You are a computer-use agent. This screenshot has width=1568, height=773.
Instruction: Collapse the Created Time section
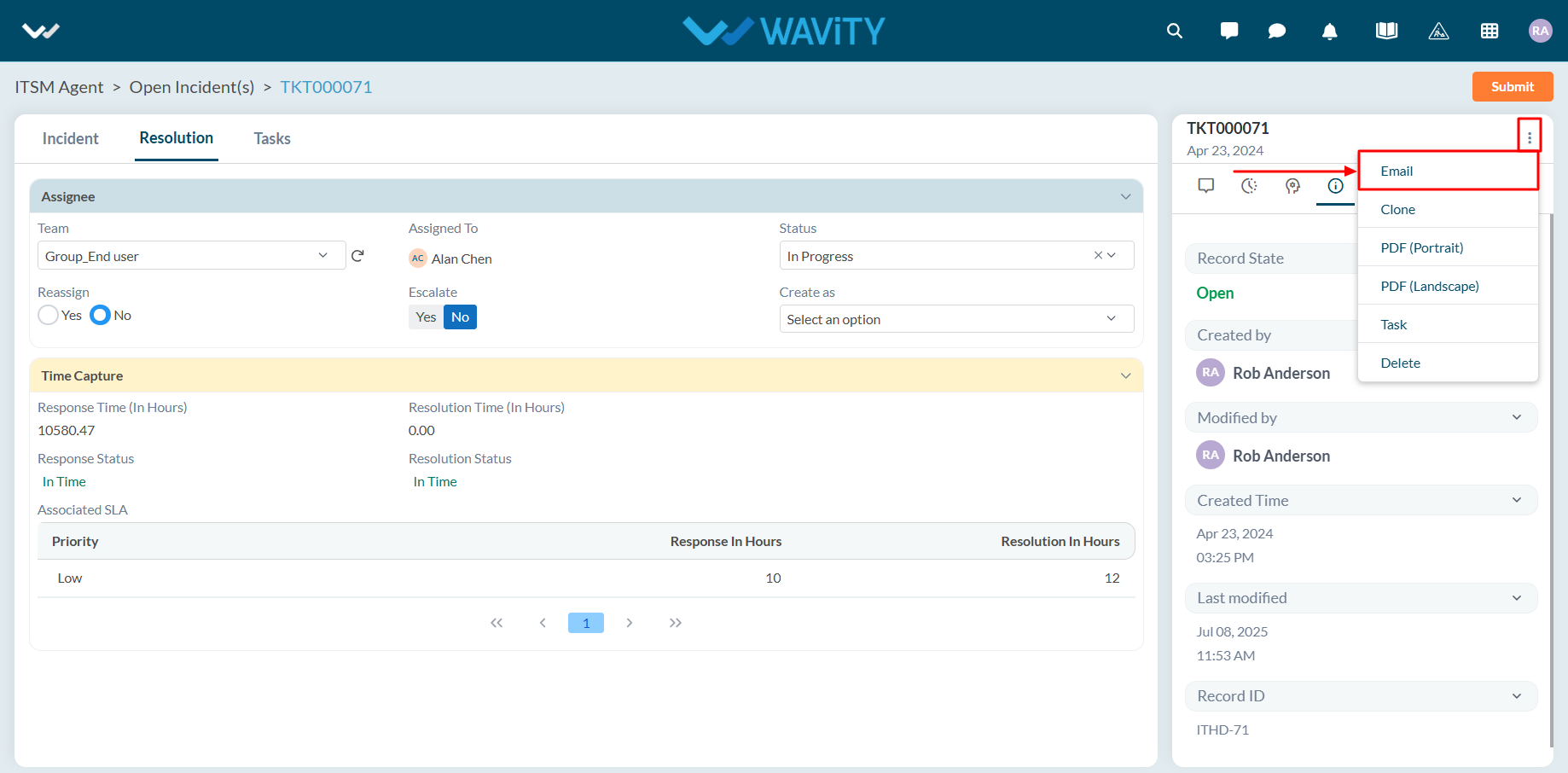point(1517,500)
